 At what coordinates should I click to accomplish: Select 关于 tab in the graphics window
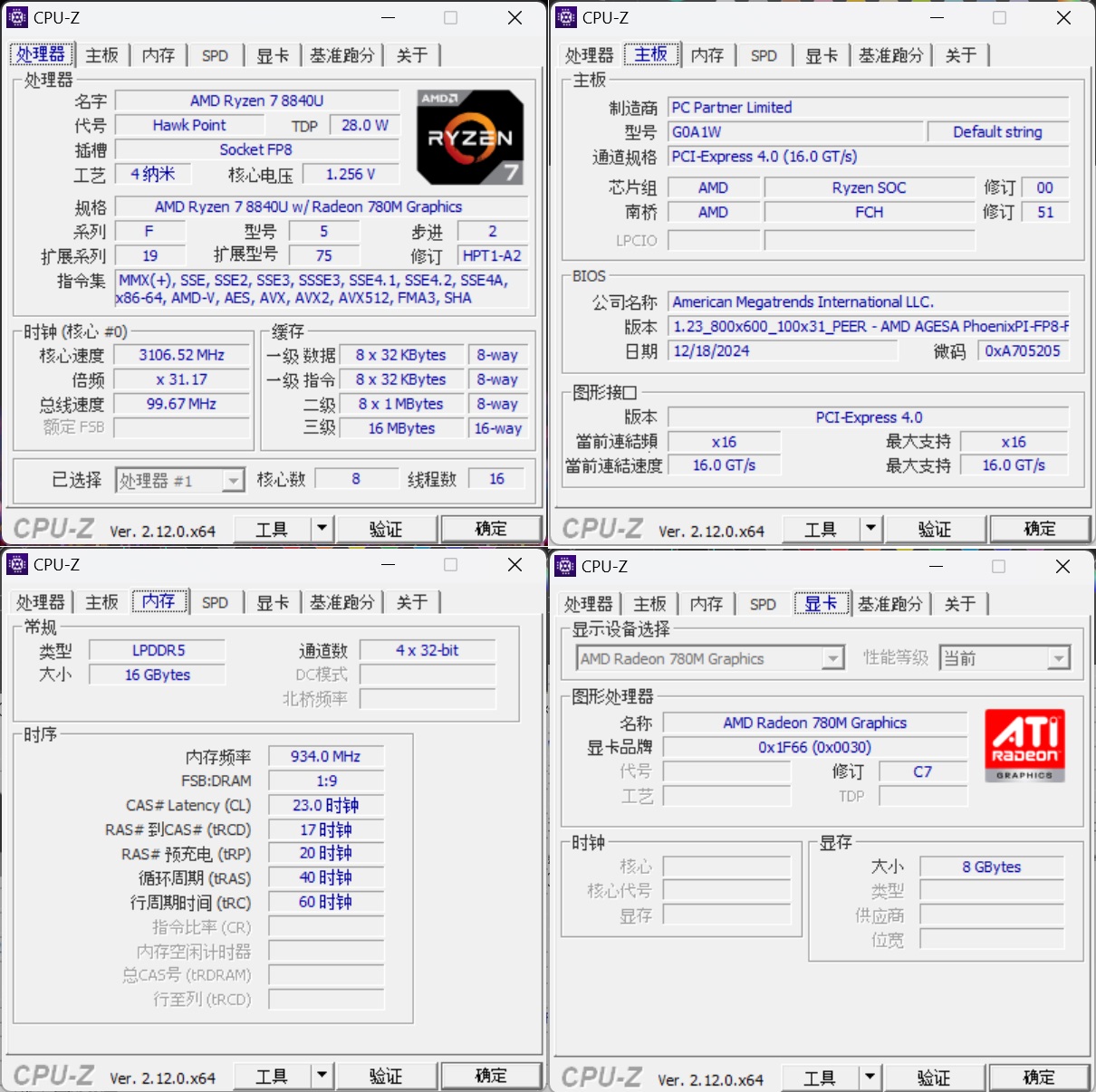pos(960,604)
